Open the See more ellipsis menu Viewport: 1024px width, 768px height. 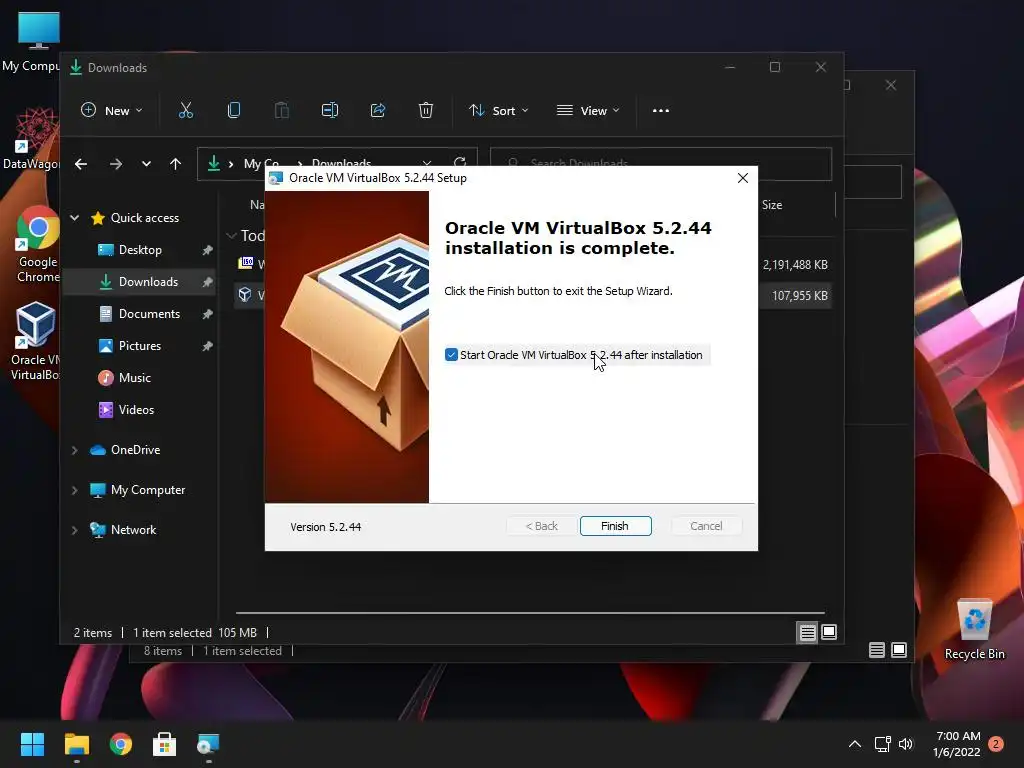coord(661,110)
